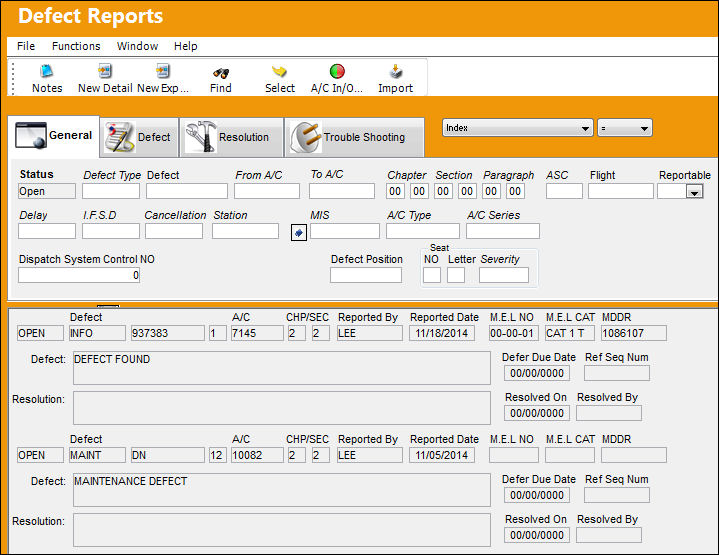Select defect number 937383
This screenshot has height=555, width=719.
(x=168, y=333)
